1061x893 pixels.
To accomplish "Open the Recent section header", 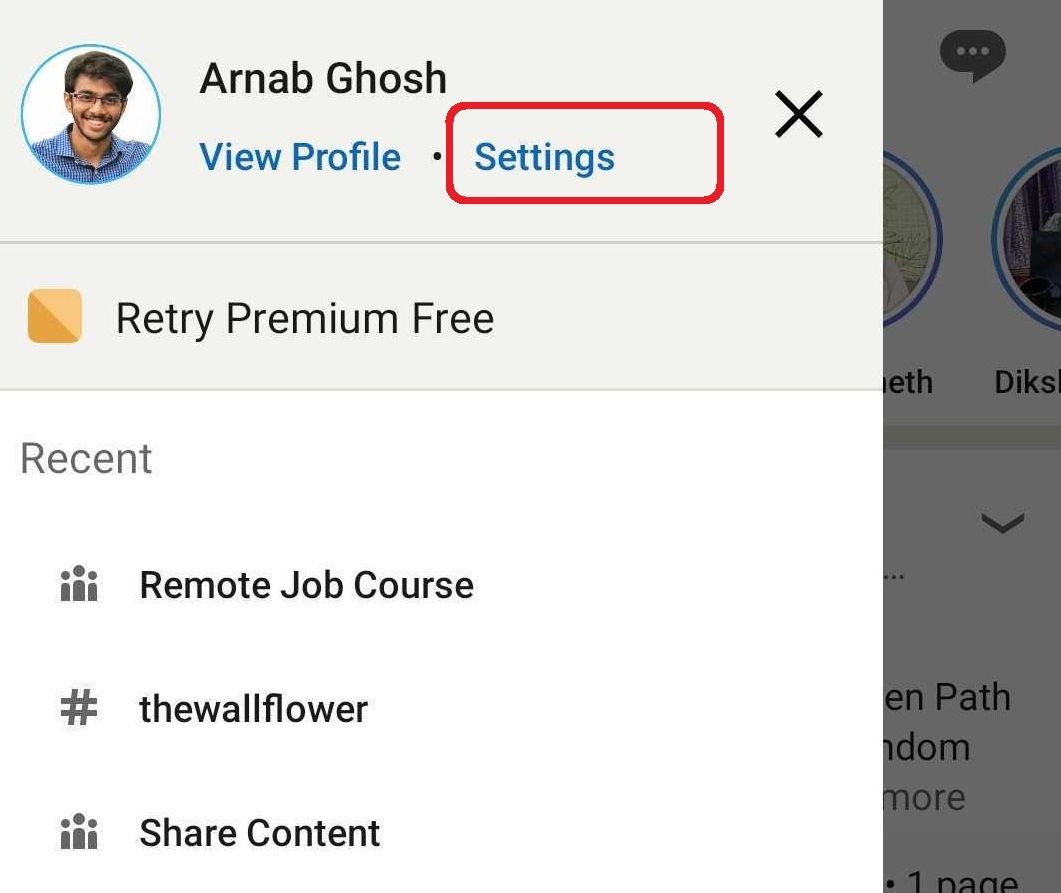I will 85,458.
